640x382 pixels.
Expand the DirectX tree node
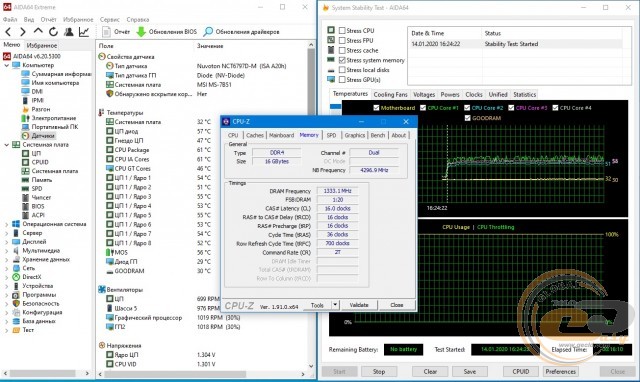(7, 277)
